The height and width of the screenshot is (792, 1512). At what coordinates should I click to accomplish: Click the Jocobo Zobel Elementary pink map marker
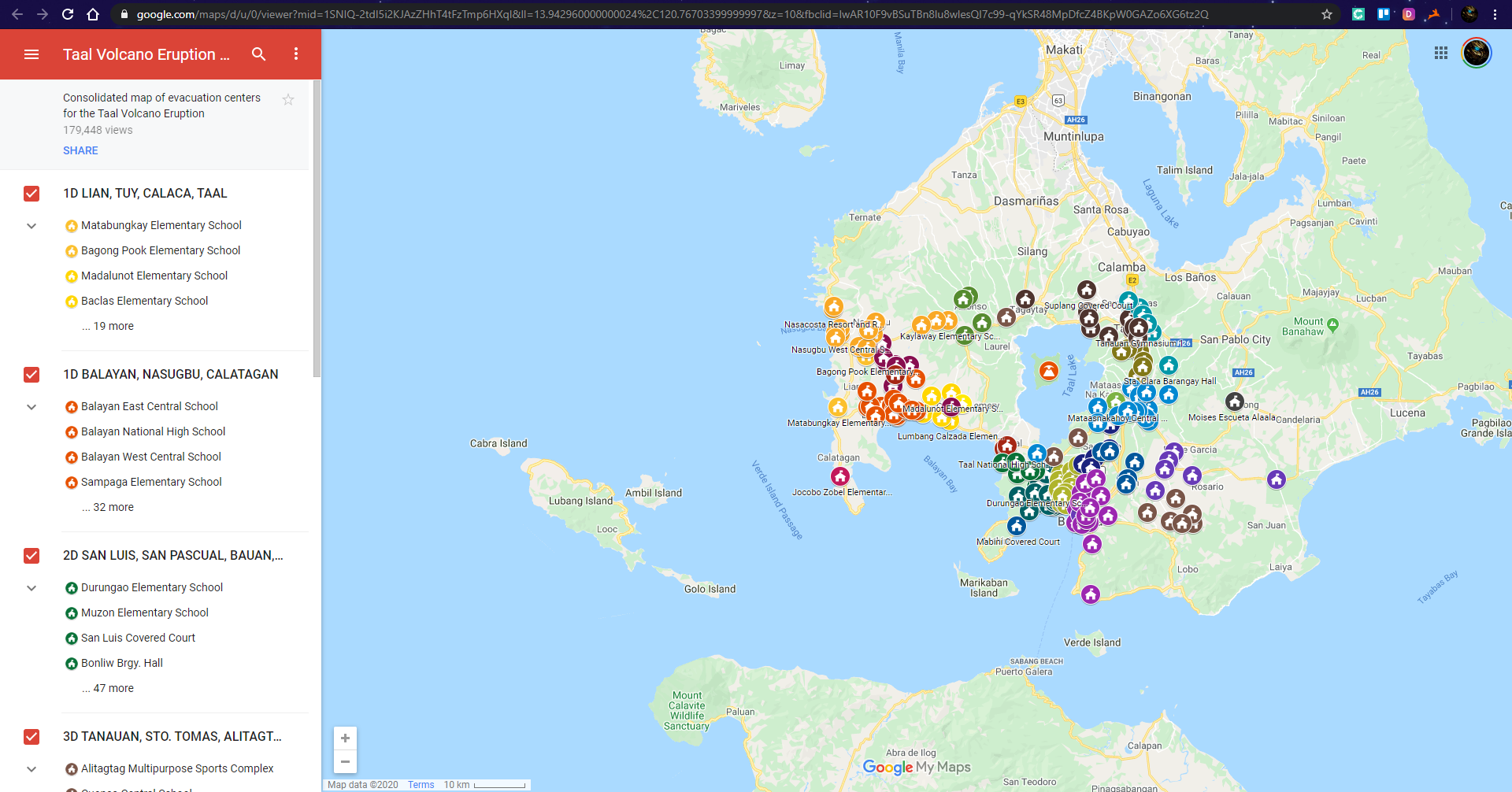click(x=840, y=476)
